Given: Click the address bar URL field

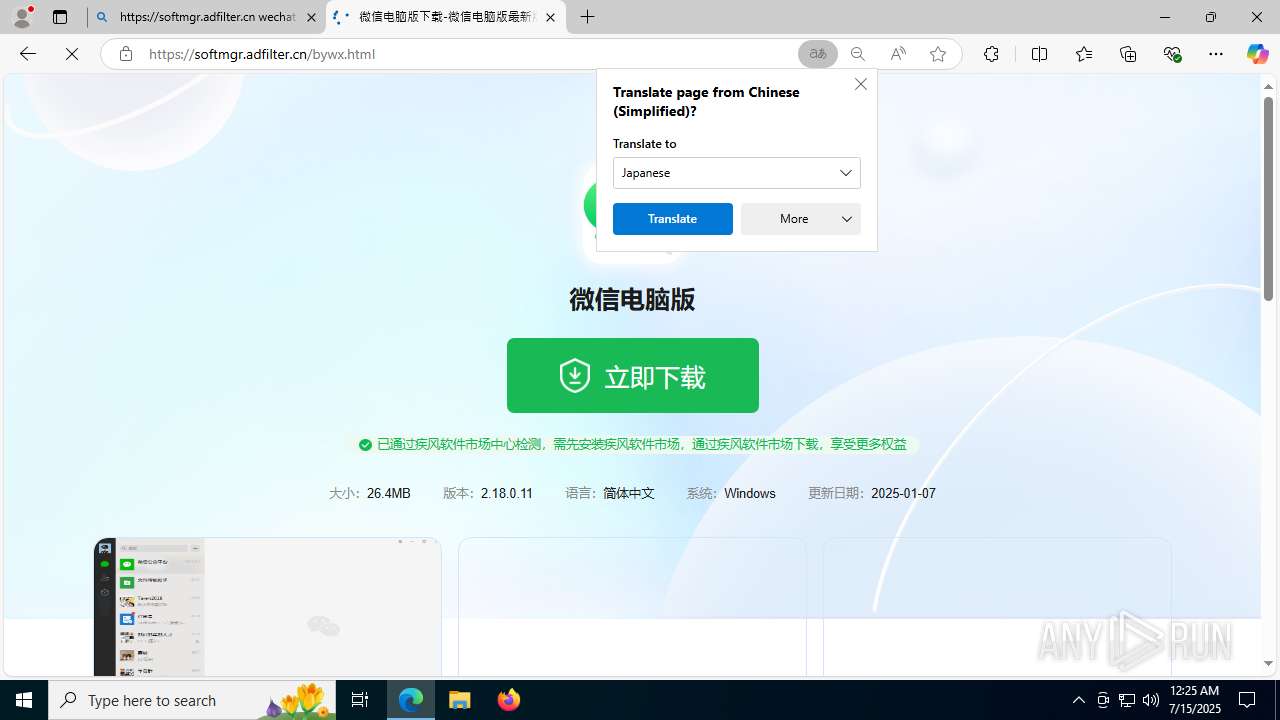Looking at the screenshot, I should pyautogui.click(x=470, y=54).
